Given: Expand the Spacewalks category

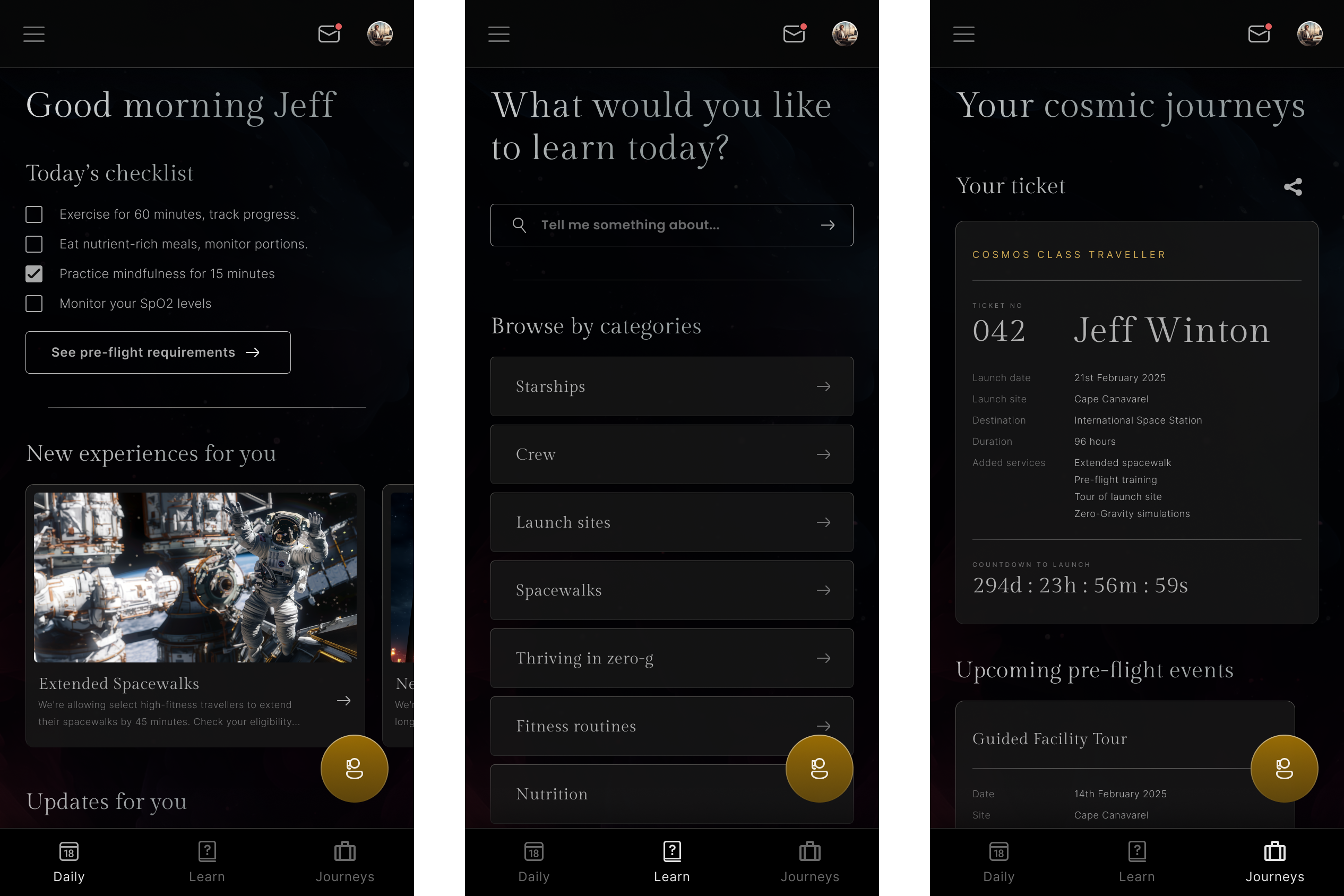Looking at the screenshot, I should coord(672,590).
